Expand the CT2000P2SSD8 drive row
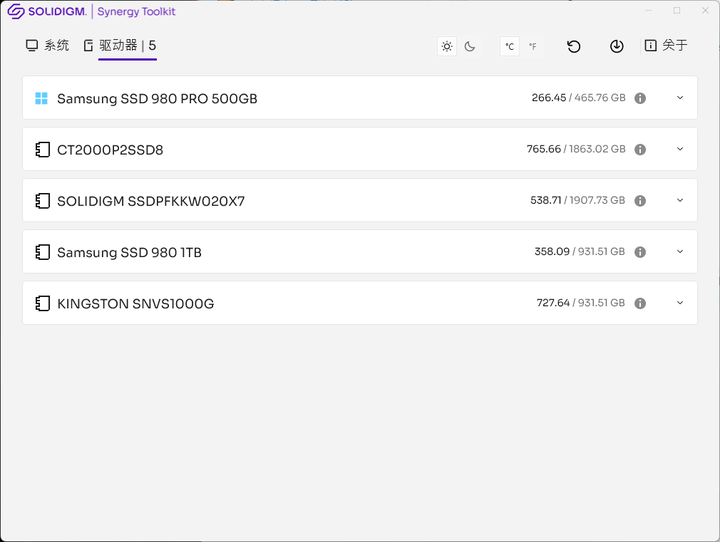 coord(680,149)
